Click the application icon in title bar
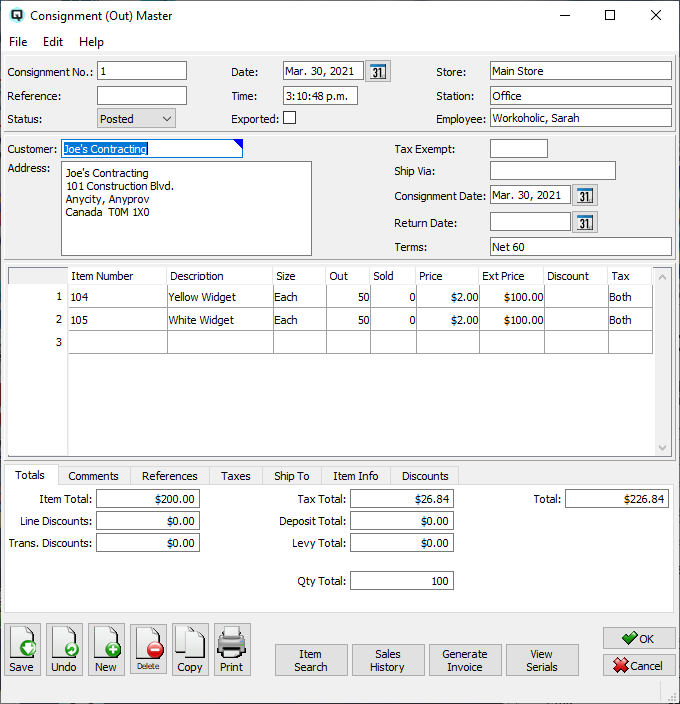Viewport: 680px width, 704px height. pos(17,15)
